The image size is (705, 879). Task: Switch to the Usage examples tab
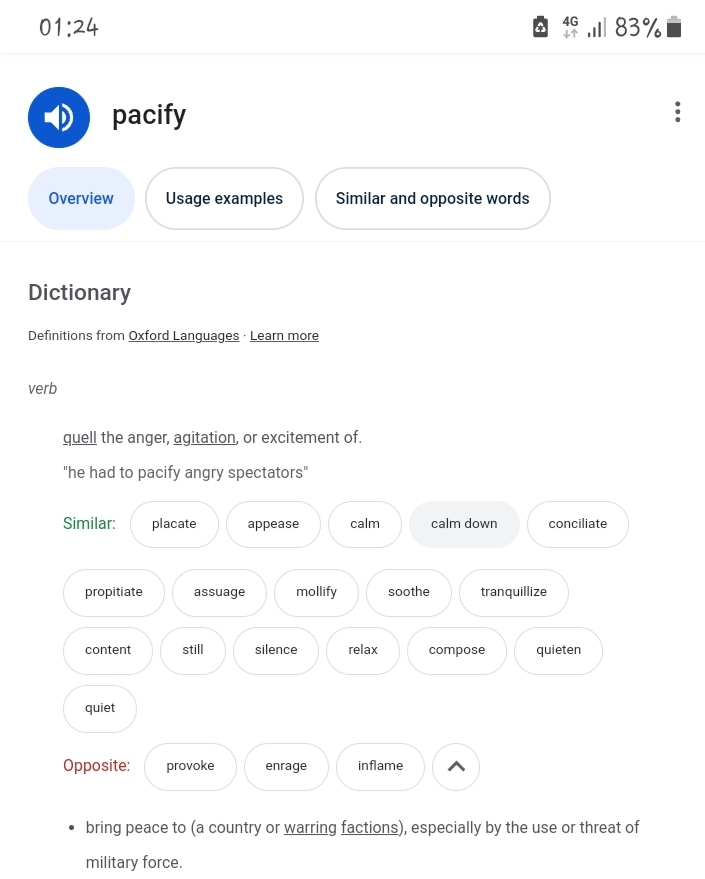click(224, 198)
